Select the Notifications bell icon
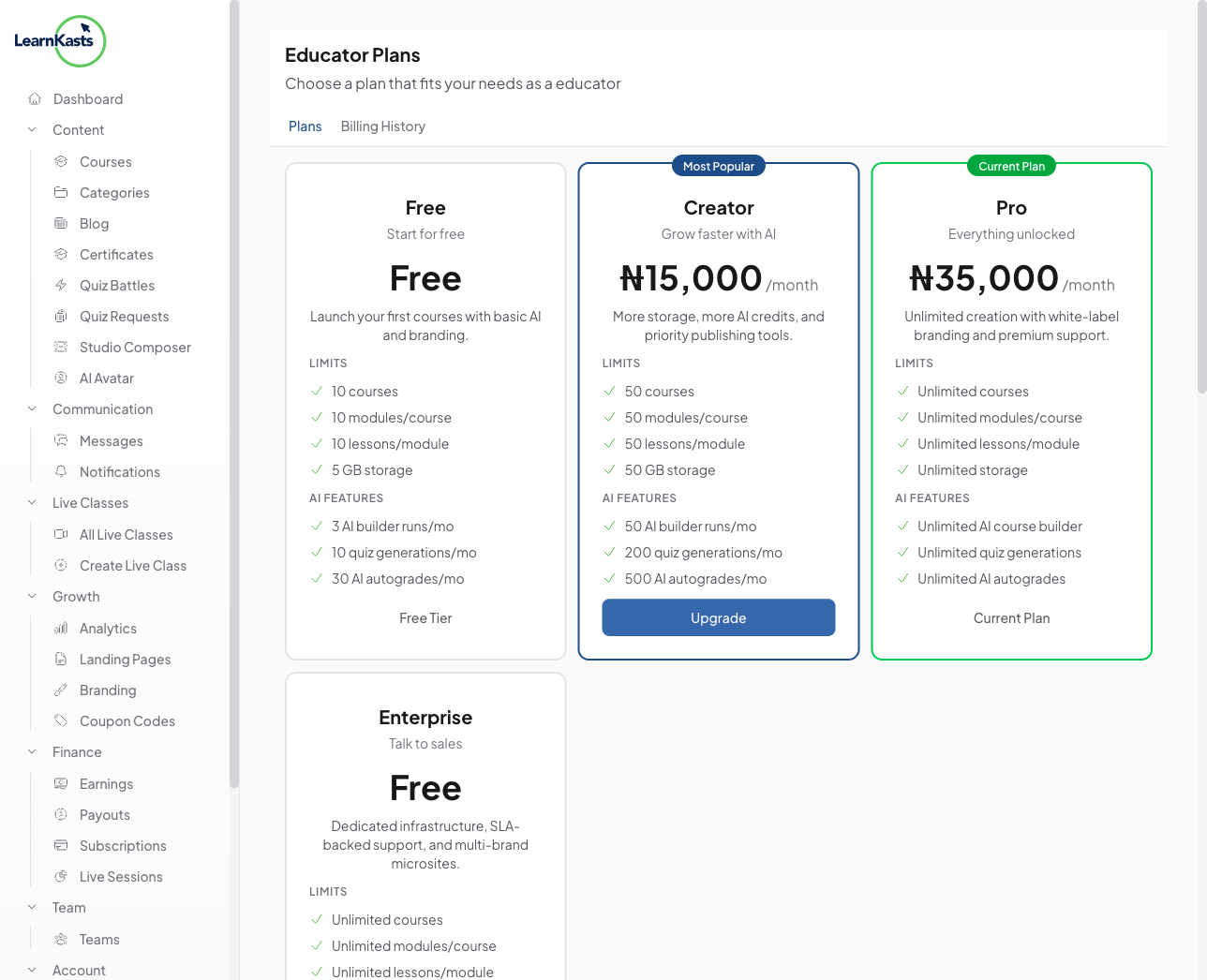The image size is (1207, 980). (61, 471)
